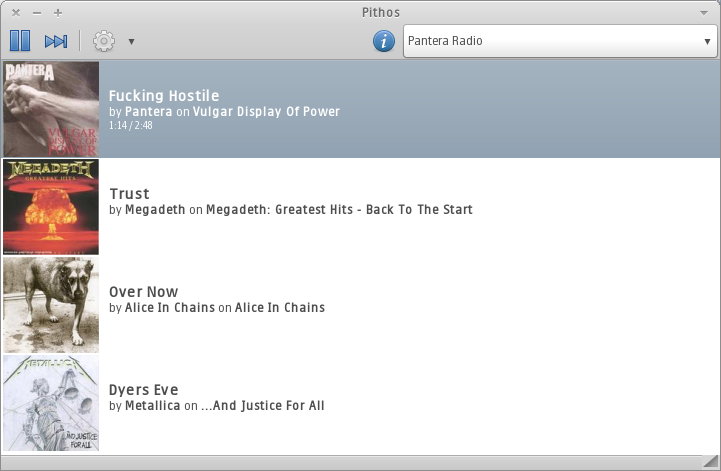Screen dimensions: 721x471
Task: Select the Fucking Hostile song title
Action: [x=164, y=96]
